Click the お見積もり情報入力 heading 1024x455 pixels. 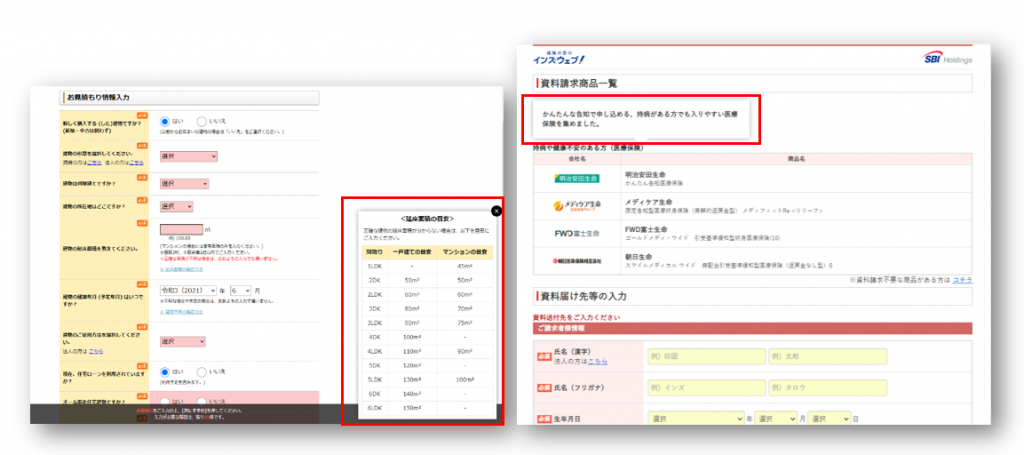pyautogui.click(x=98, y=97)
